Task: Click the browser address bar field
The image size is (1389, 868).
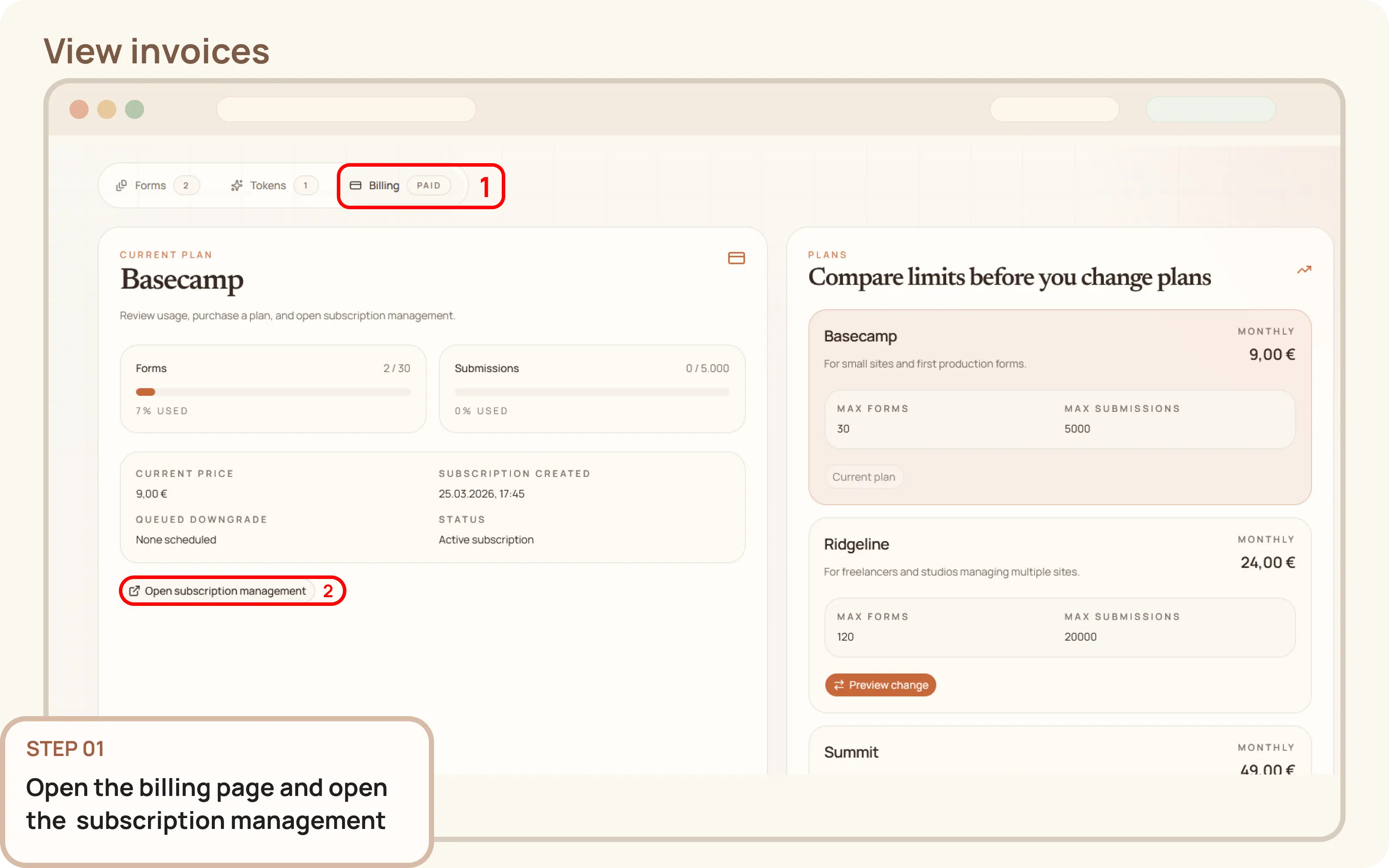Action: [x=346, y=109]
